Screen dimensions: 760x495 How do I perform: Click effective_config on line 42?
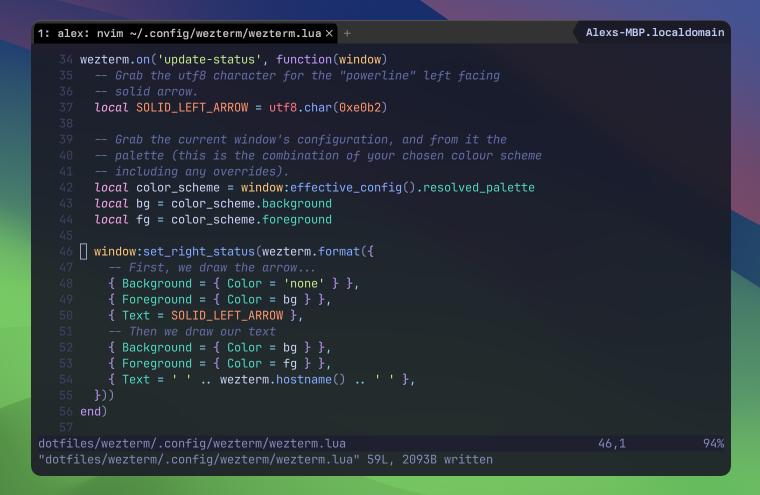point(346,188)
